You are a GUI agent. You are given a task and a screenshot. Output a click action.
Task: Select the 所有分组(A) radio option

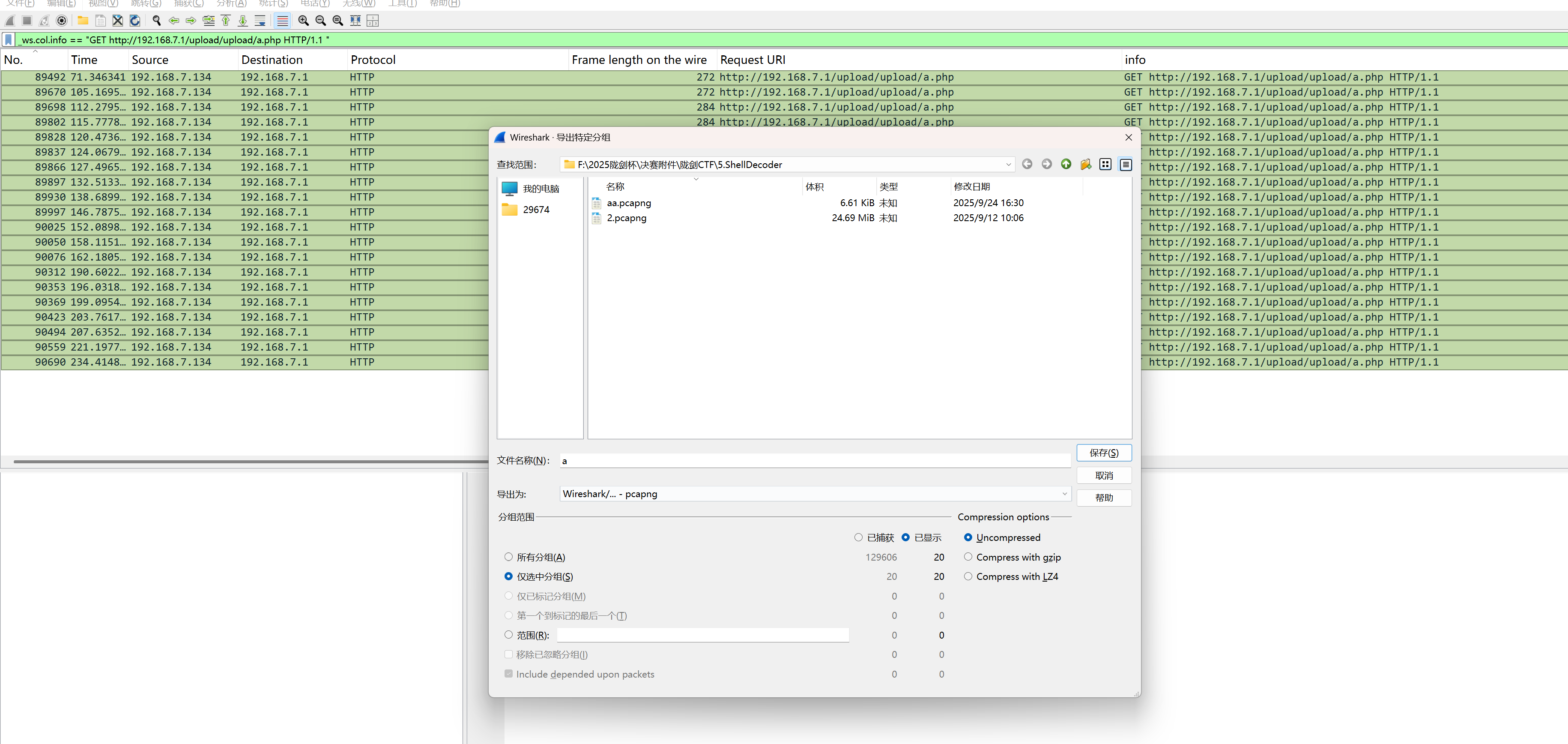click(508, 557)
